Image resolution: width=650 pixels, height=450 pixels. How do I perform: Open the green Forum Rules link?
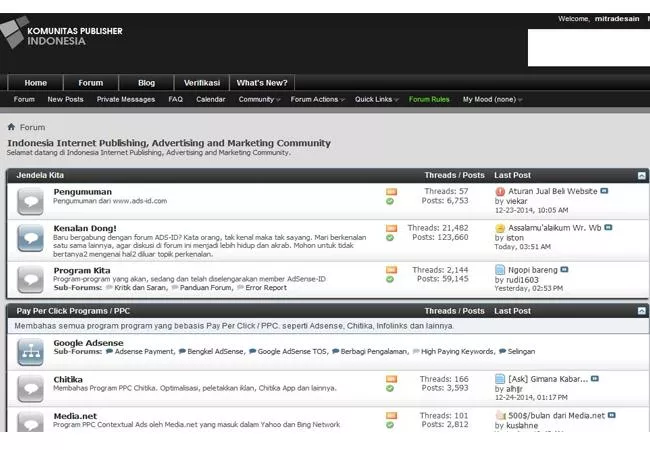429,99
